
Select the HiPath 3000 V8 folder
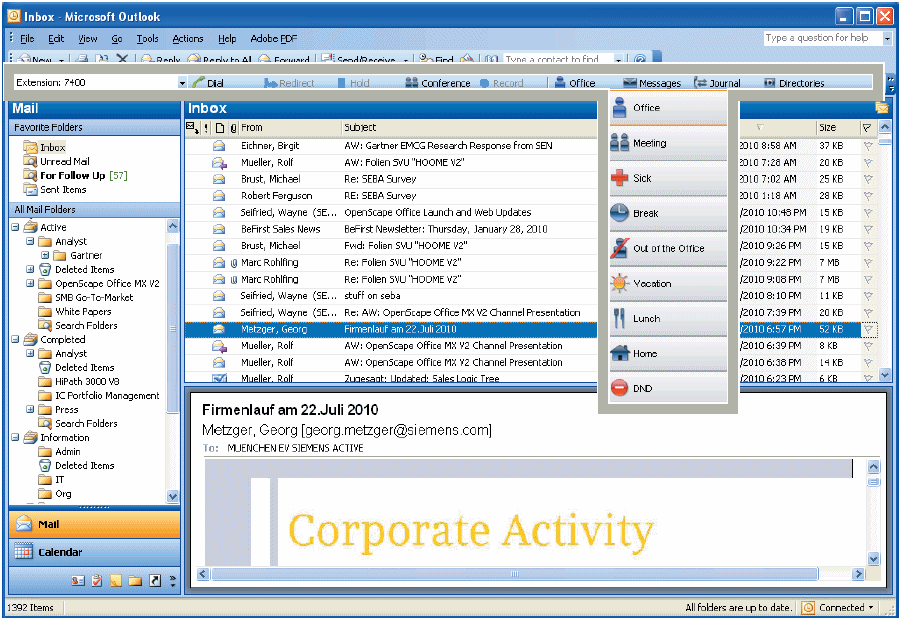[87, 381]
